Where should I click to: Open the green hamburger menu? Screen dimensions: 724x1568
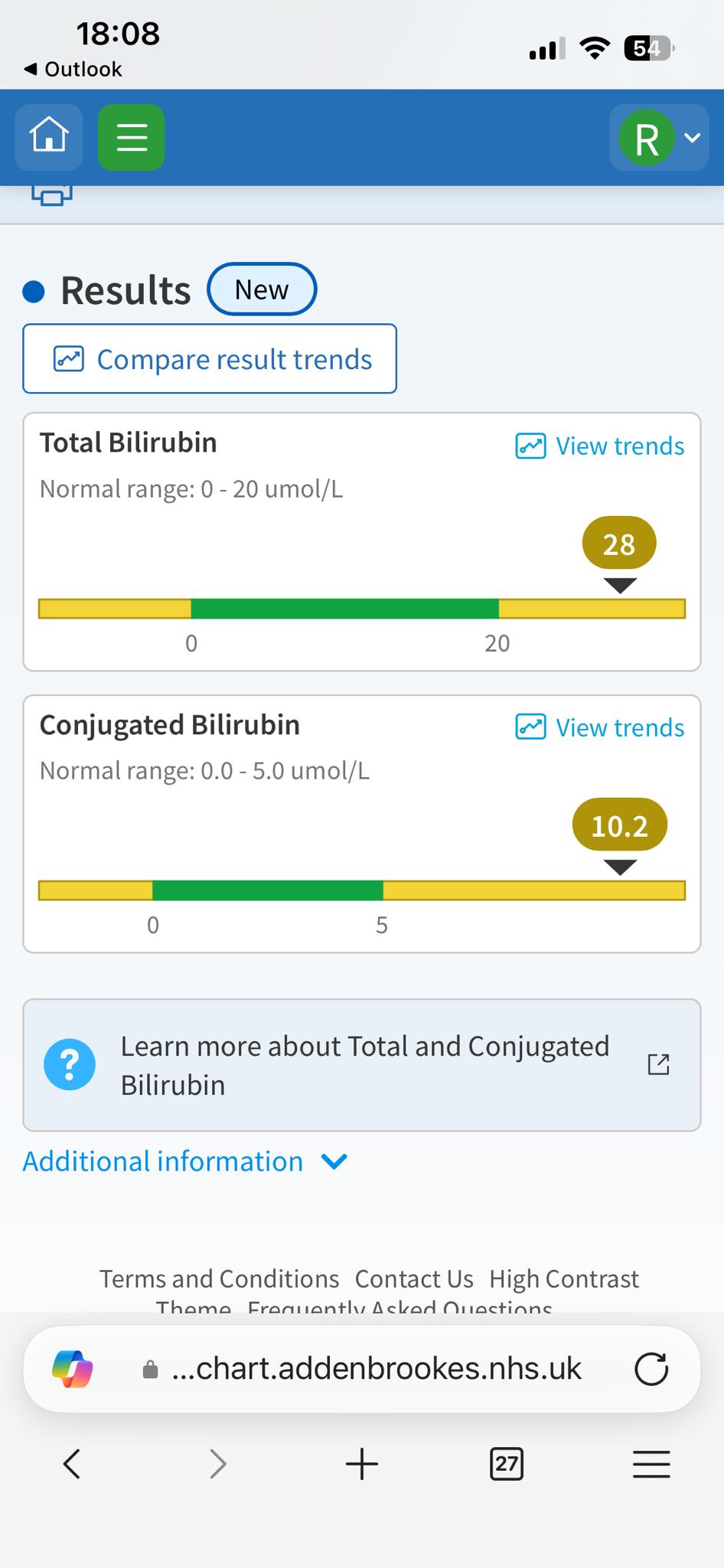tap(131, 137)
